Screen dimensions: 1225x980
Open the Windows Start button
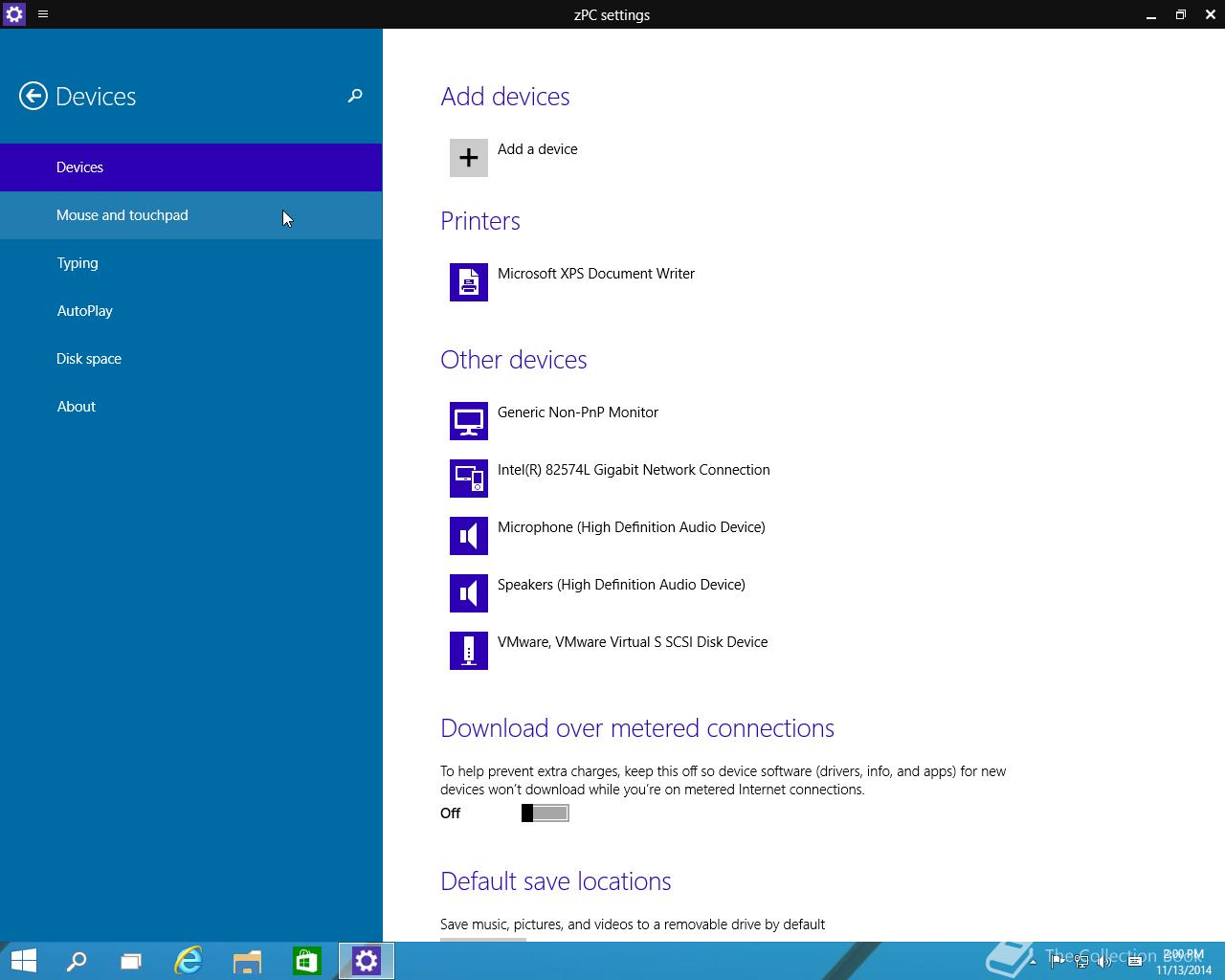click(x=23, y=961)
